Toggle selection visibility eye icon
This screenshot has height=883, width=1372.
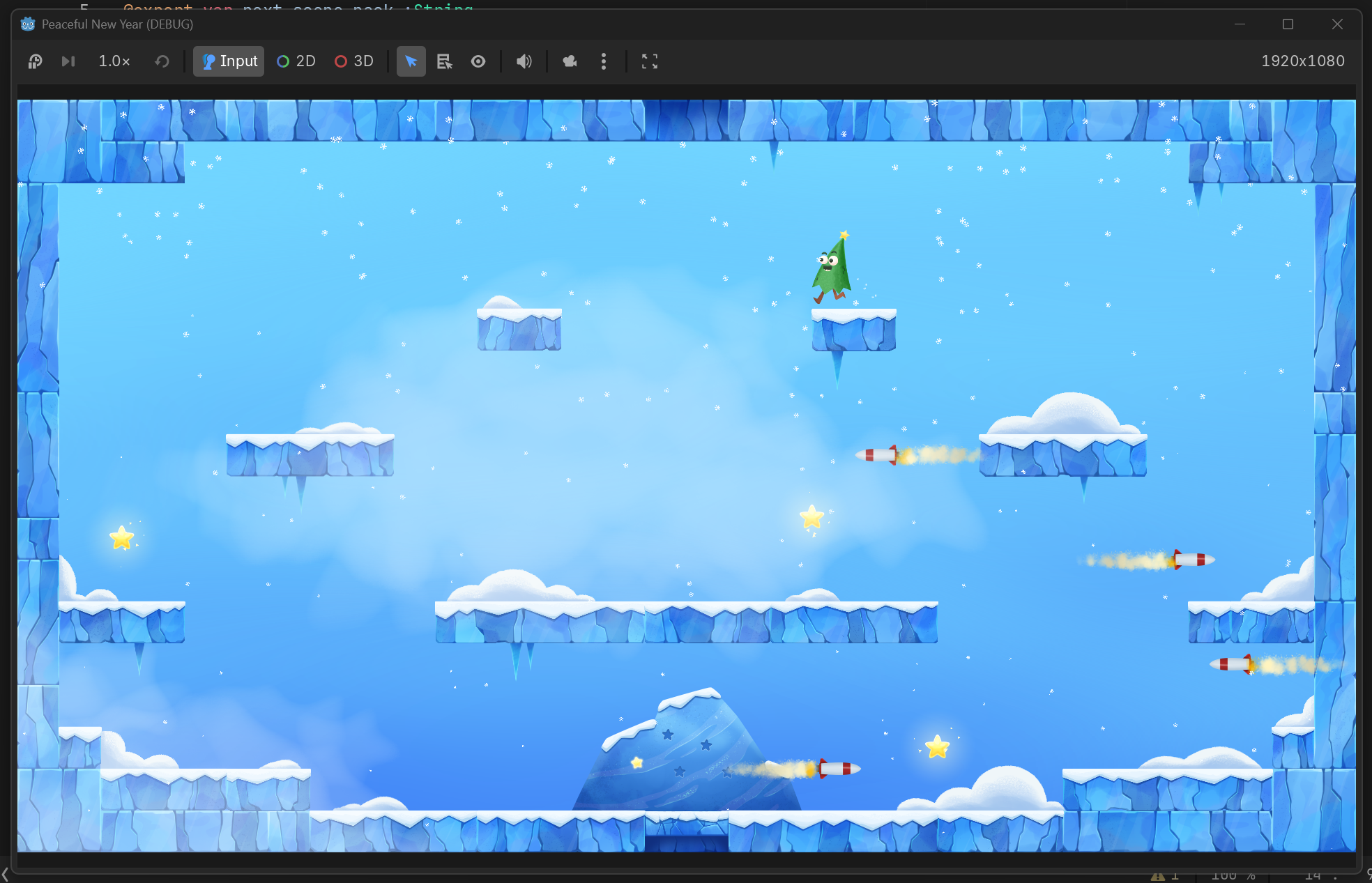tap(478, 61)
